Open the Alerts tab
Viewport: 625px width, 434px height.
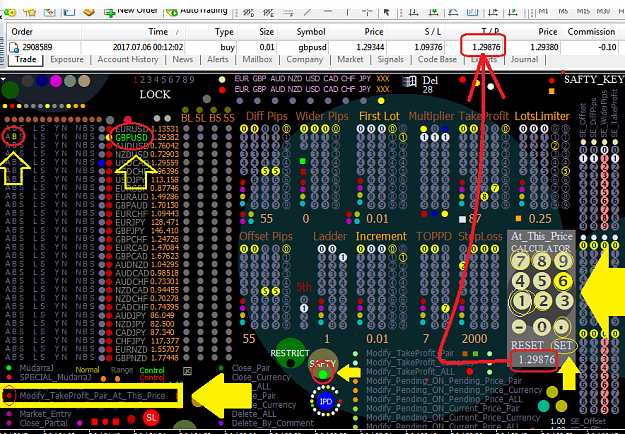coord(218,59)
